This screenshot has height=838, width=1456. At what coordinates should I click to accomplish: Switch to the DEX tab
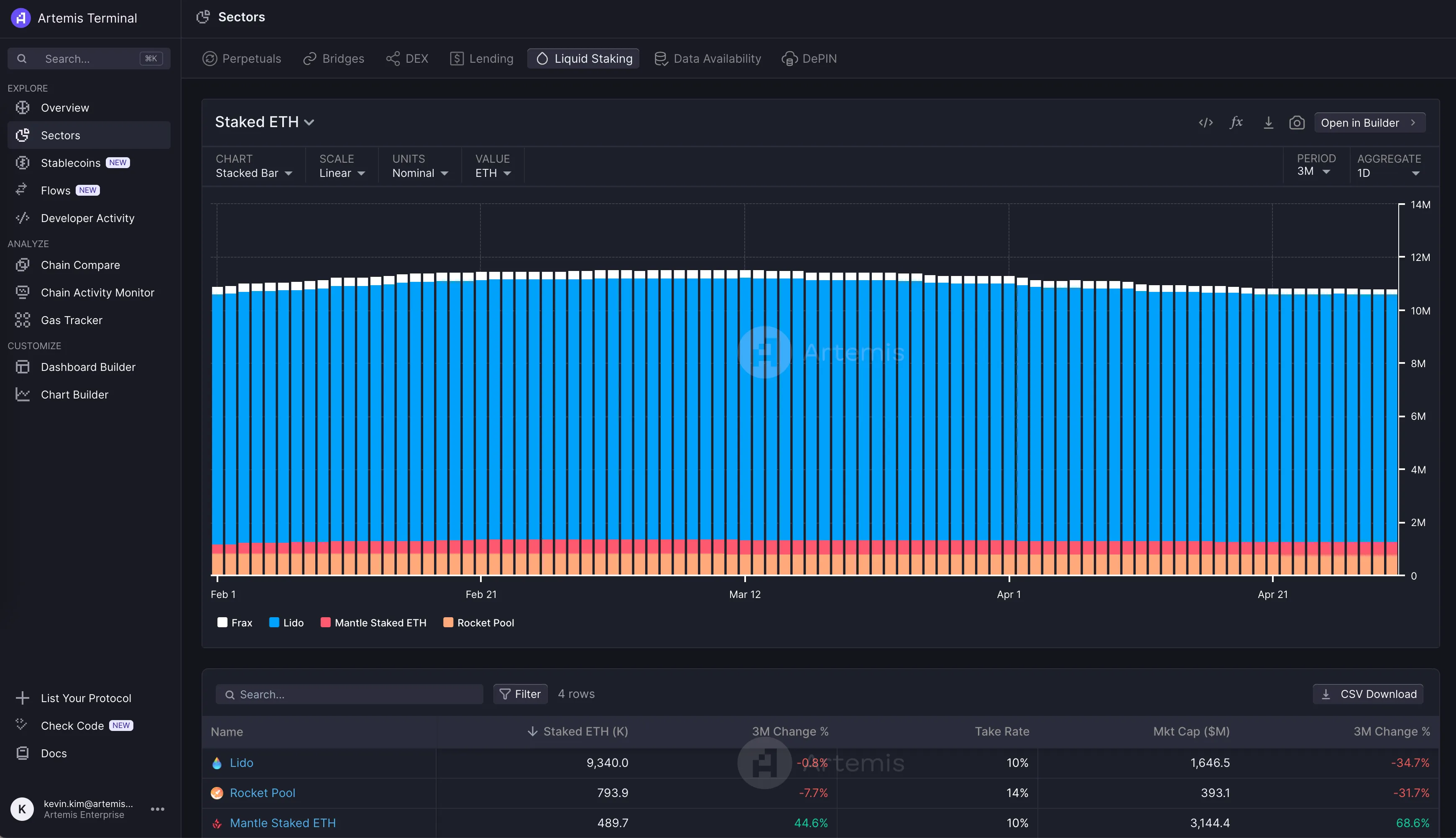click(x=407, y=59)
